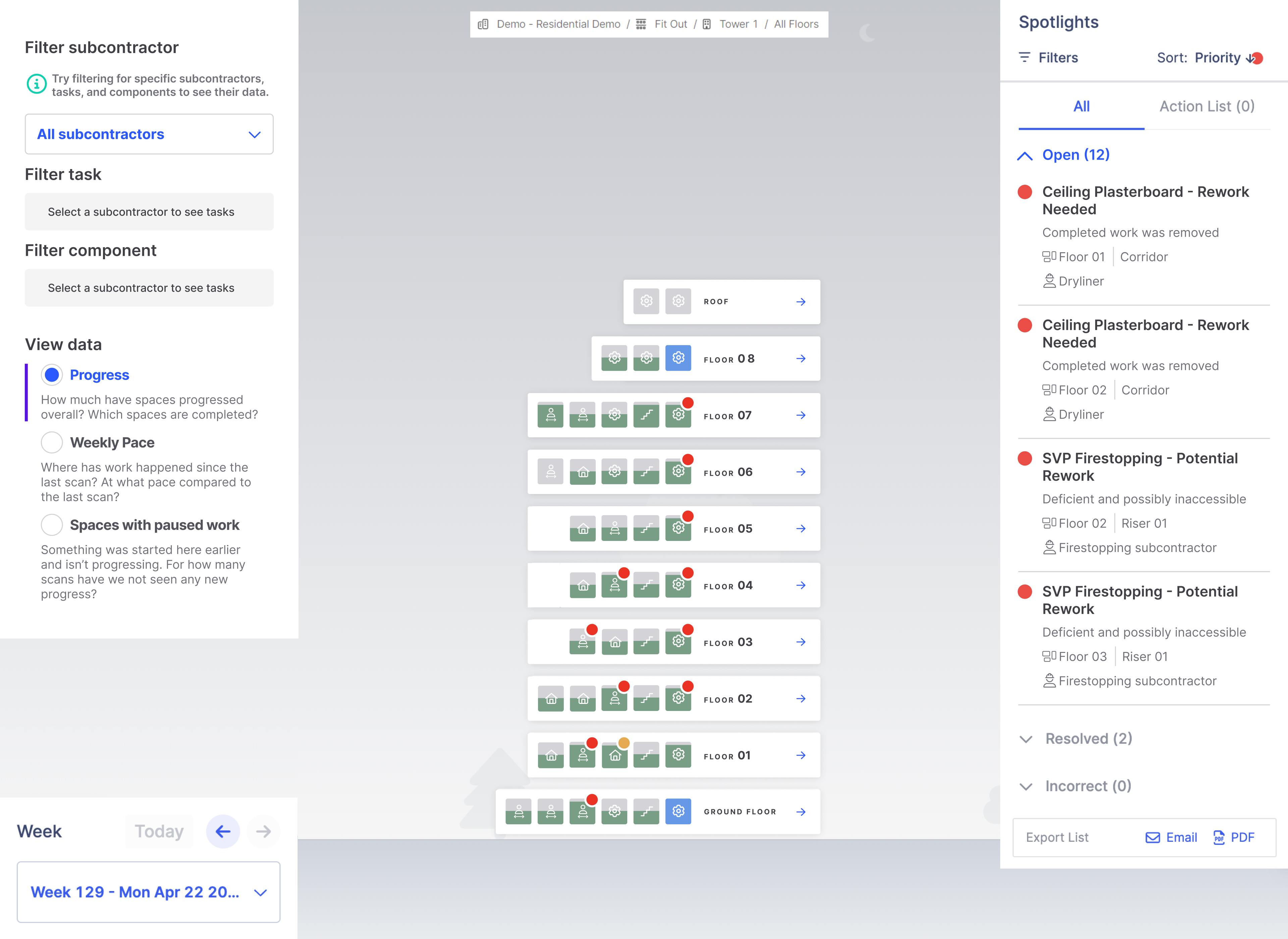The width and height of the screenshot is (1288, 939).
Task: Click the house icon on the Floor 06 row
Action: (x=582, y=471)
